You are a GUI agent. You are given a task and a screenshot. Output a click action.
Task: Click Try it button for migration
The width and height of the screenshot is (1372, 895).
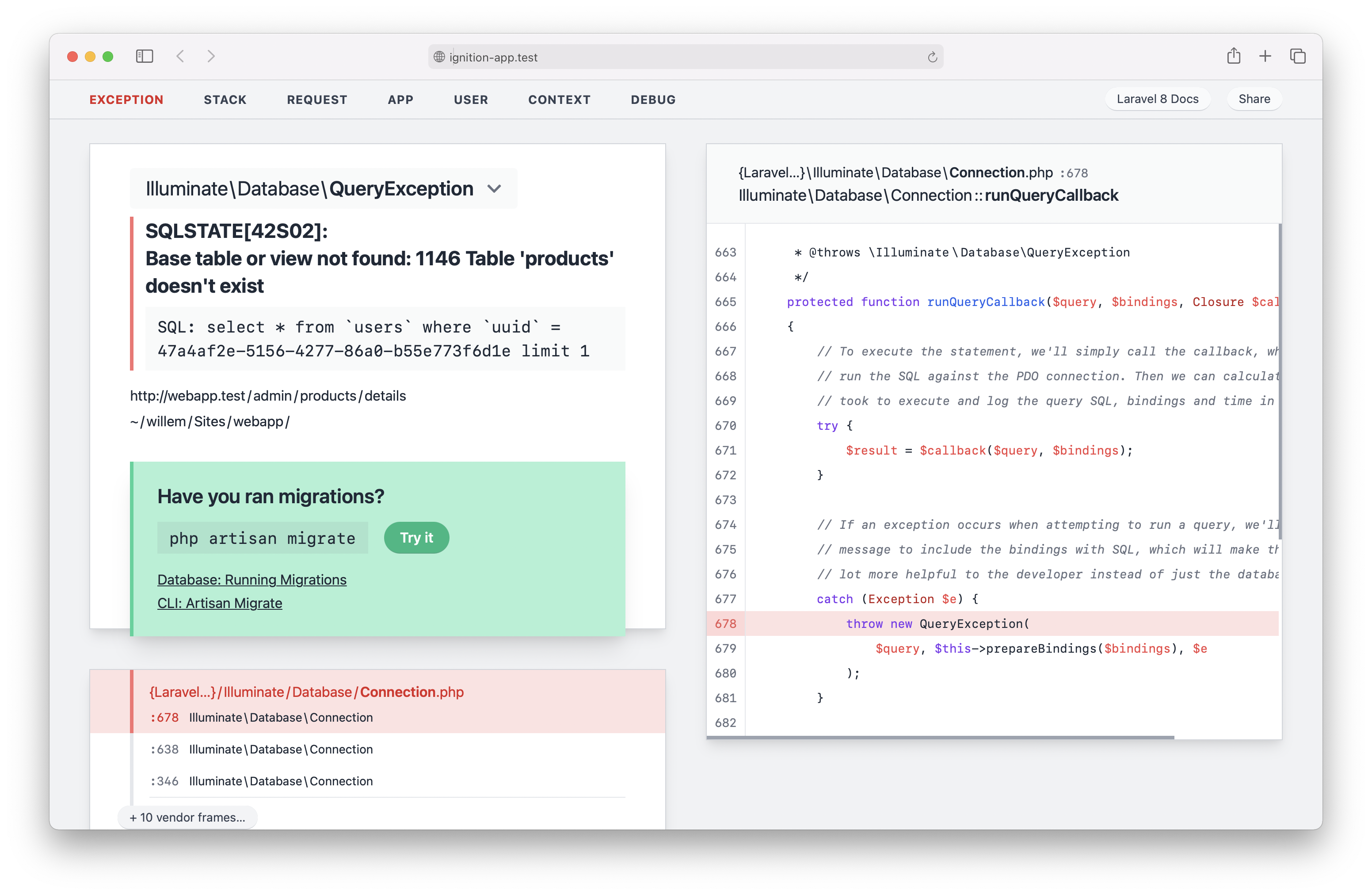tap(416, 538)
